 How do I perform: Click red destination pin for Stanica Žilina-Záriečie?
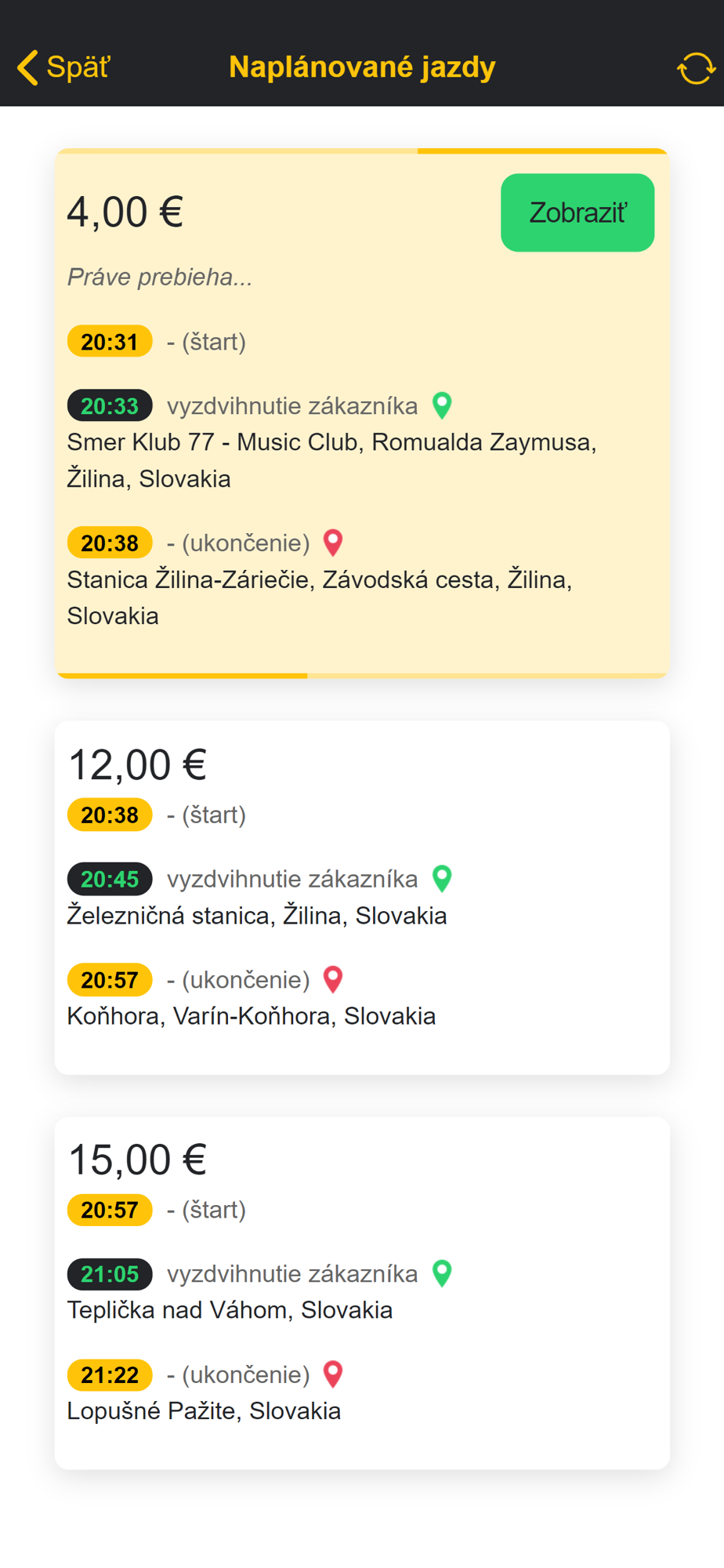(333, 543)
